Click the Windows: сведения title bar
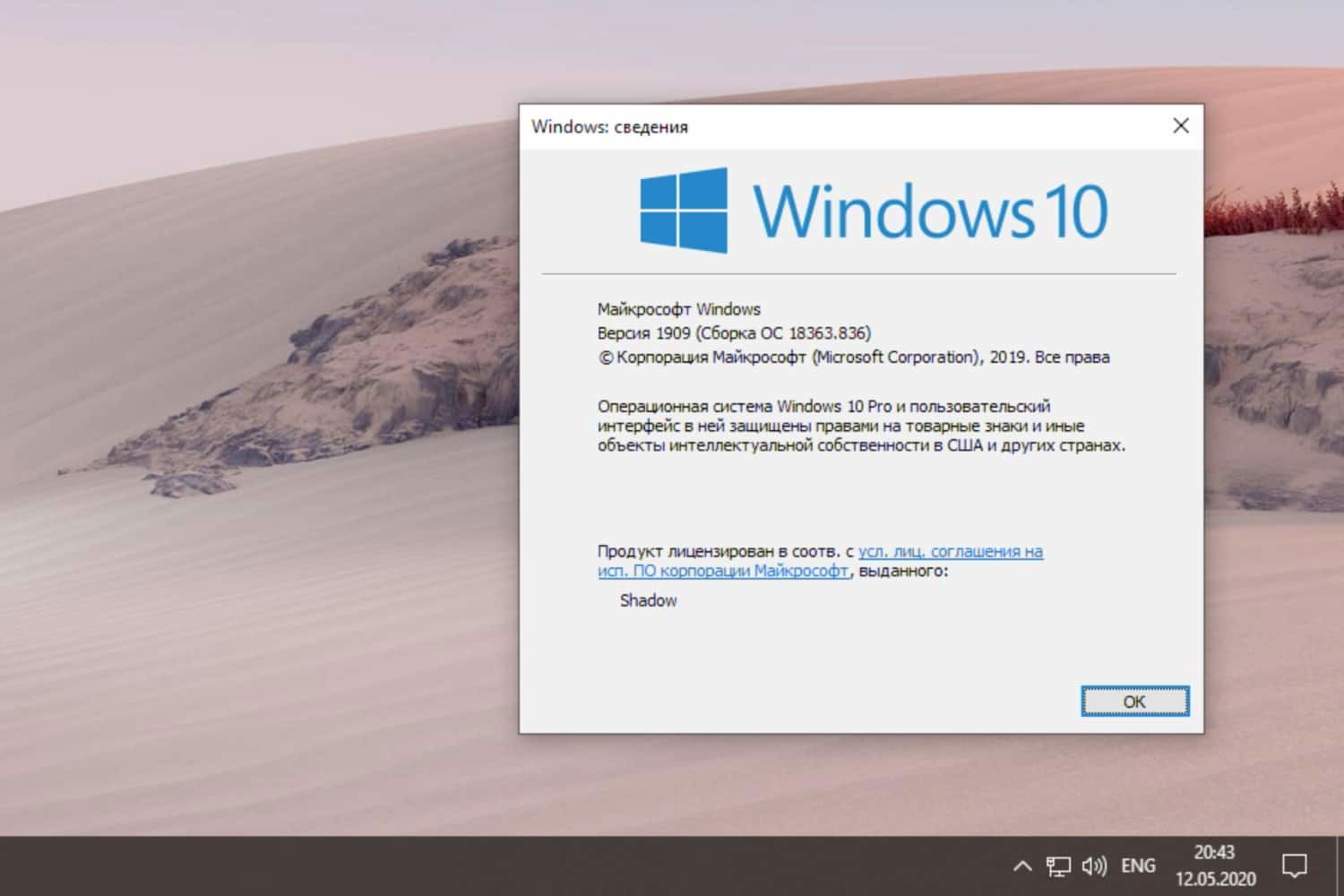Image resolution: width=1344 pixels, height=896 pixels. (806, 126)
